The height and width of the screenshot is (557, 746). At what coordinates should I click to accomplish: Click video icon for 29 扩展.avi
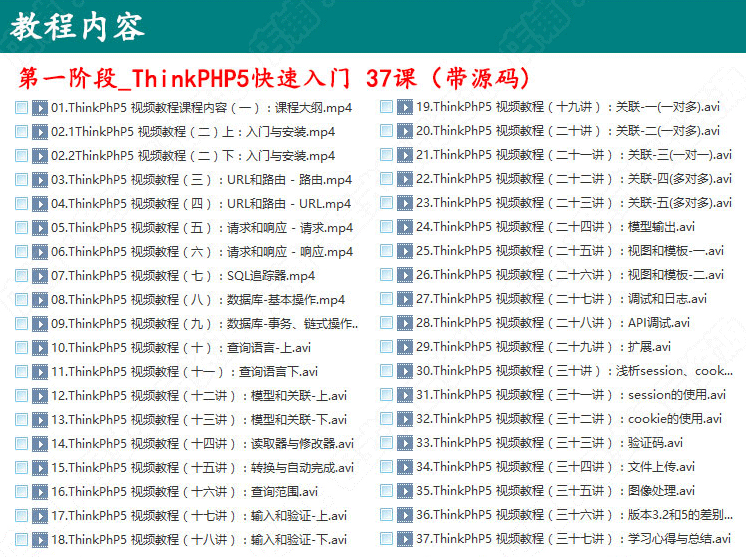point(405,347)
